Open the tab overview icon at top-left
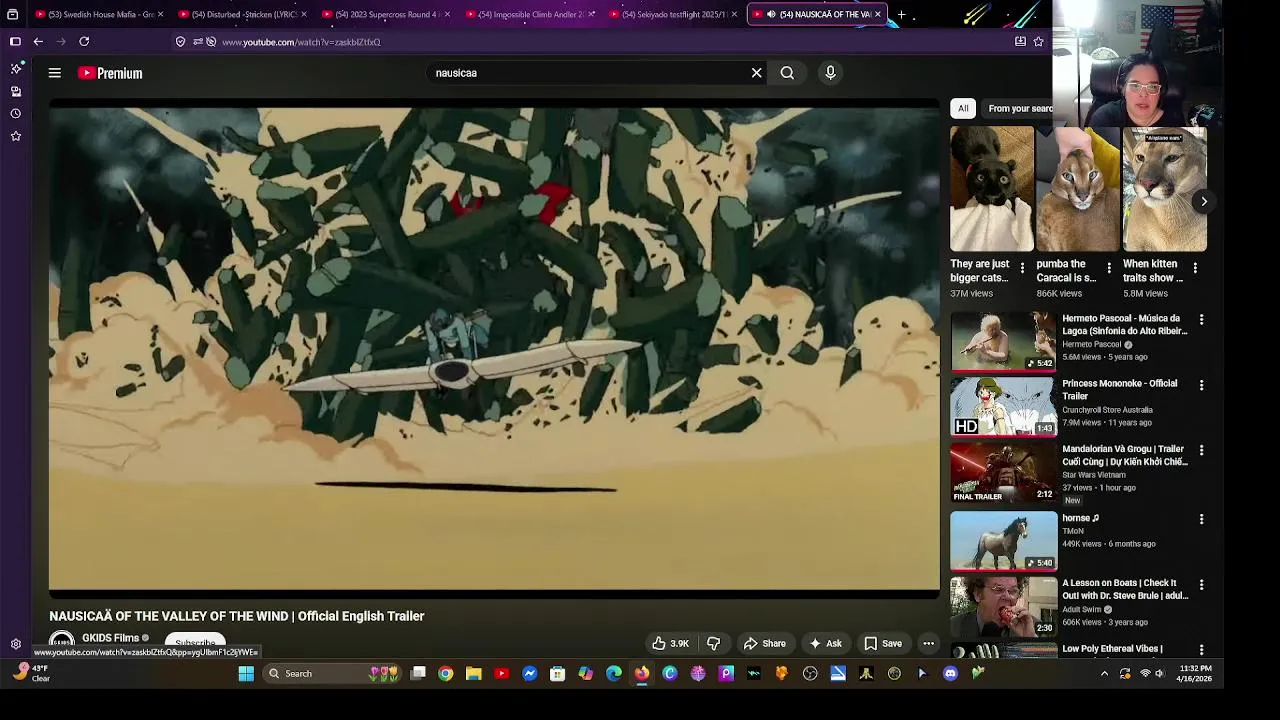 (13, 14)
